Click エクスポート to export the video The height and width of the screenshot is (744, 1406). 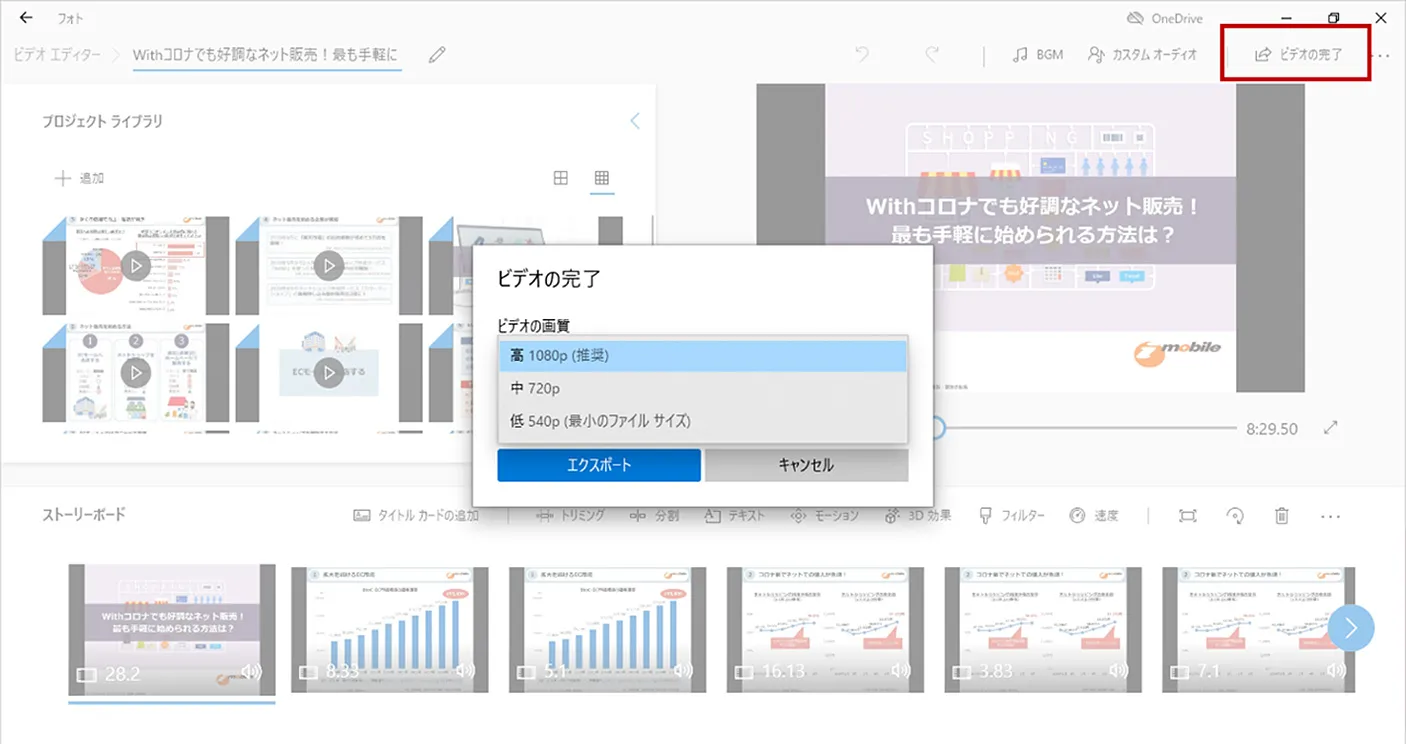click(x=598, y=464)
